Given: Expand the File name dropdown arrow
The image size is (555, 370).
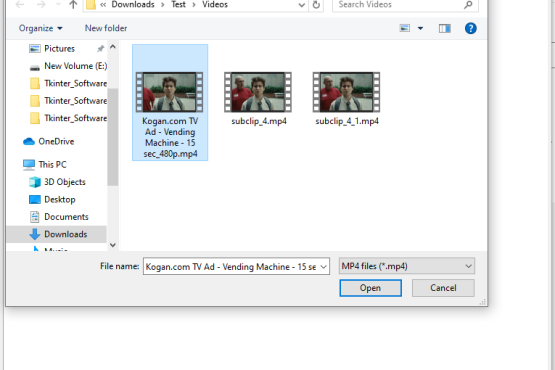Looking at the screenshot, I should [x=324, y=267].
